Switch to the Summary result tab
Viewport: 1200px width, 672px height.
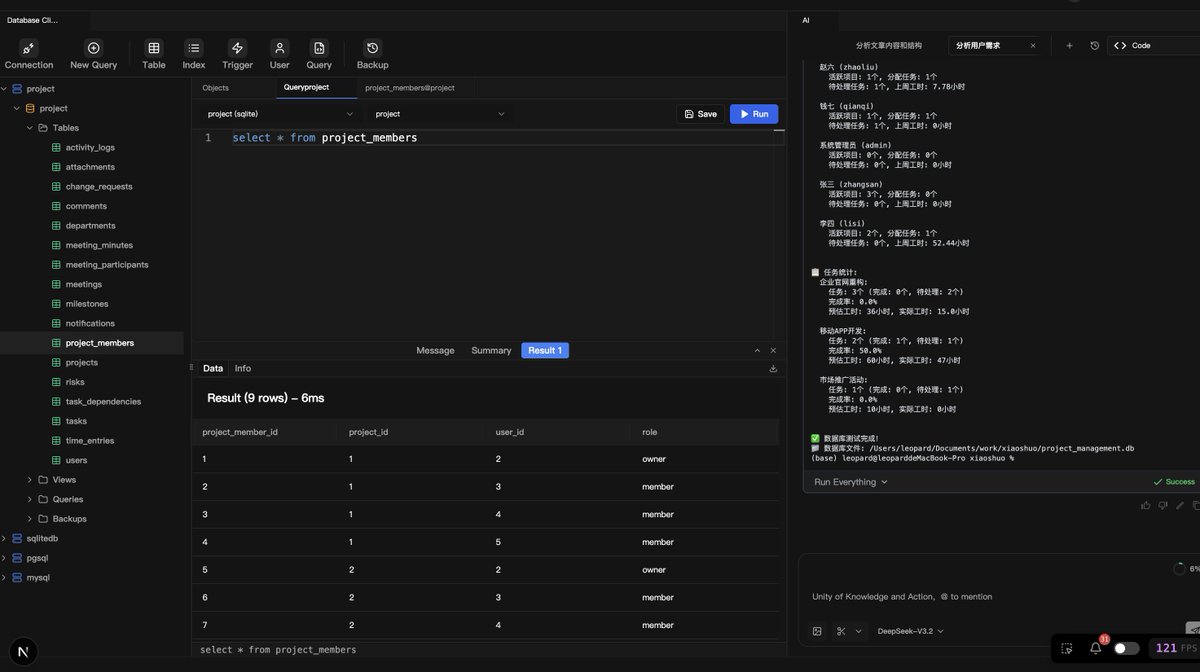pyautogui.click(x=491, y=351)
